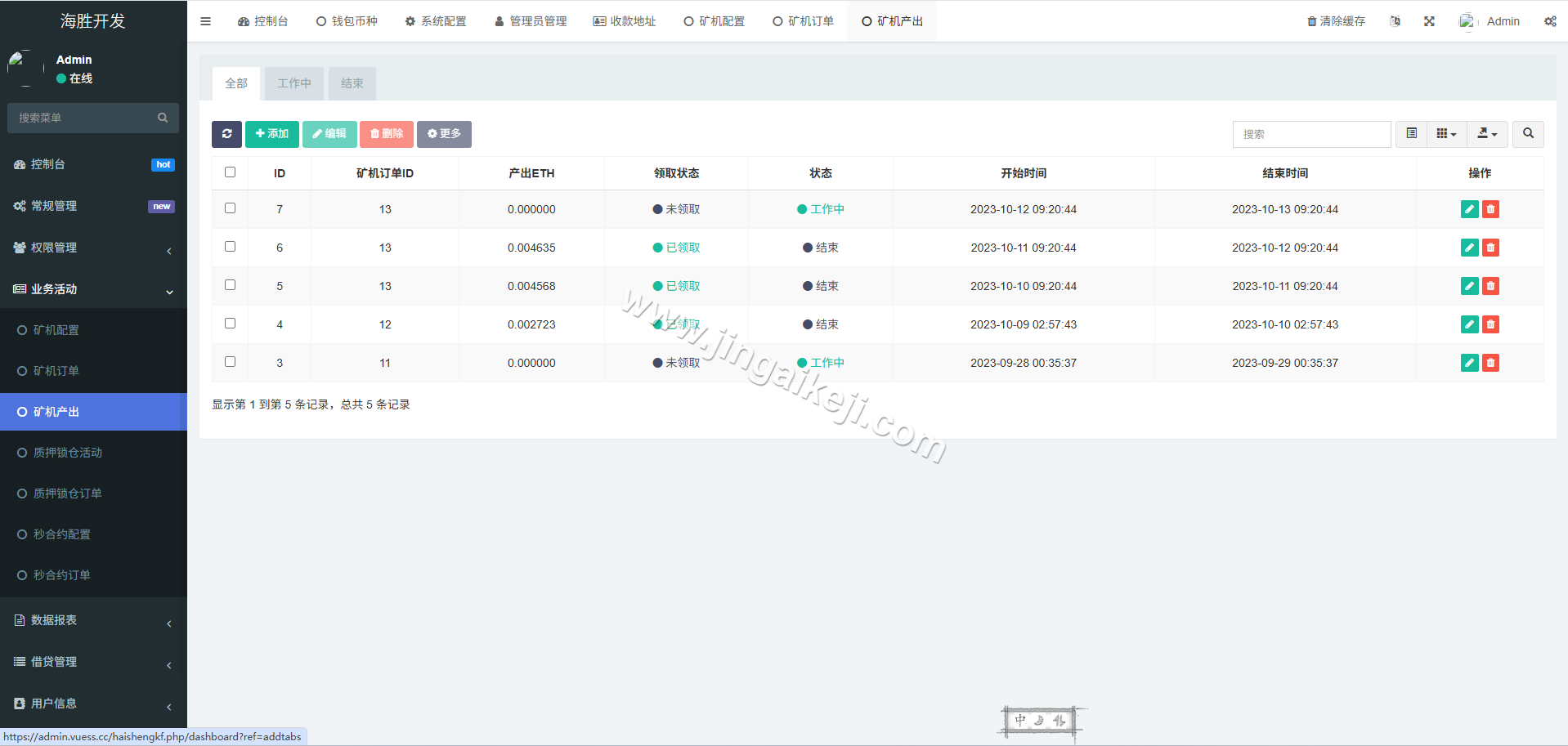Check the row checkbox for record ID 5
The image size is (1568, 746).
tap(230, 285)
